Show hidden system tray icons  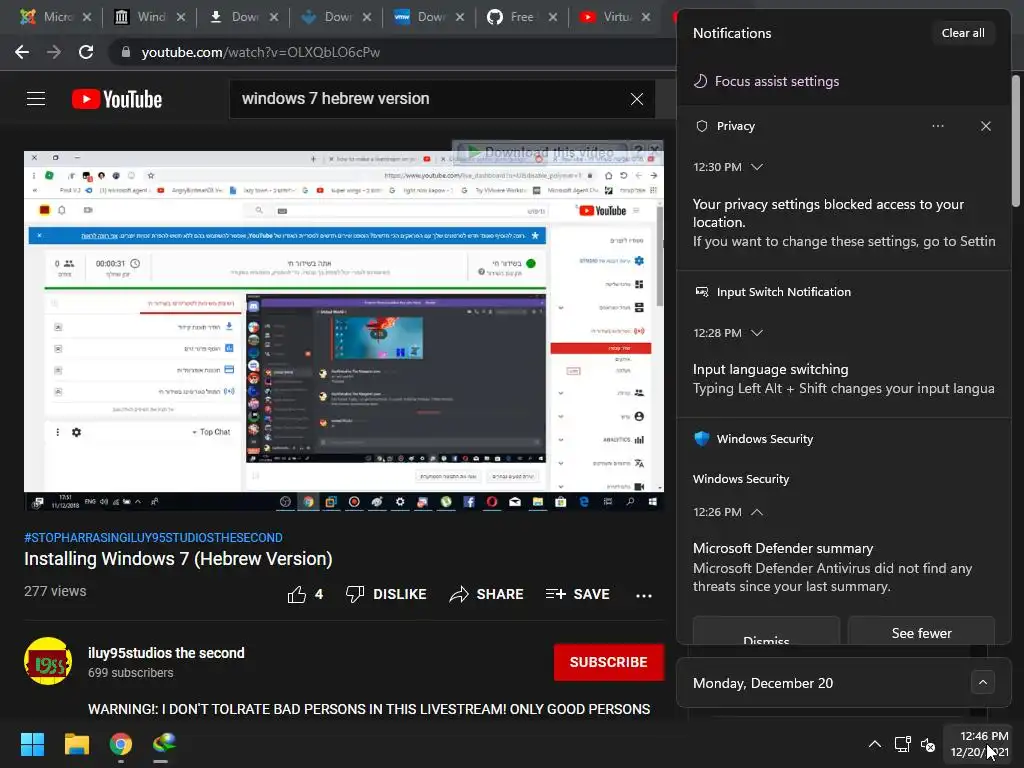coord(875,744)
